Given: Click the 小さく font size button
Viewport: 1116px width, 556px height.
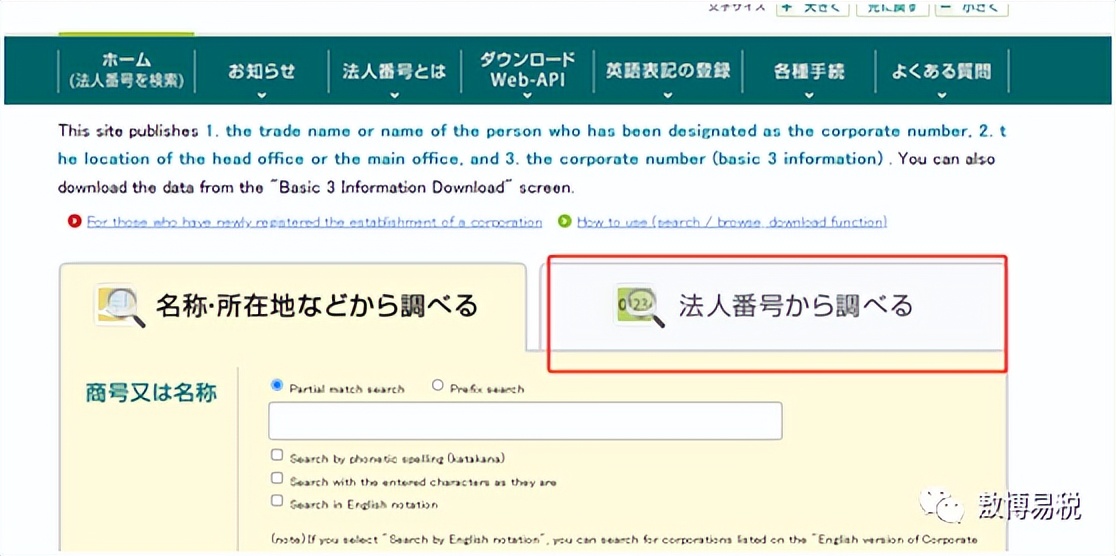Looking at the screenshot, I should click(972, 7).
